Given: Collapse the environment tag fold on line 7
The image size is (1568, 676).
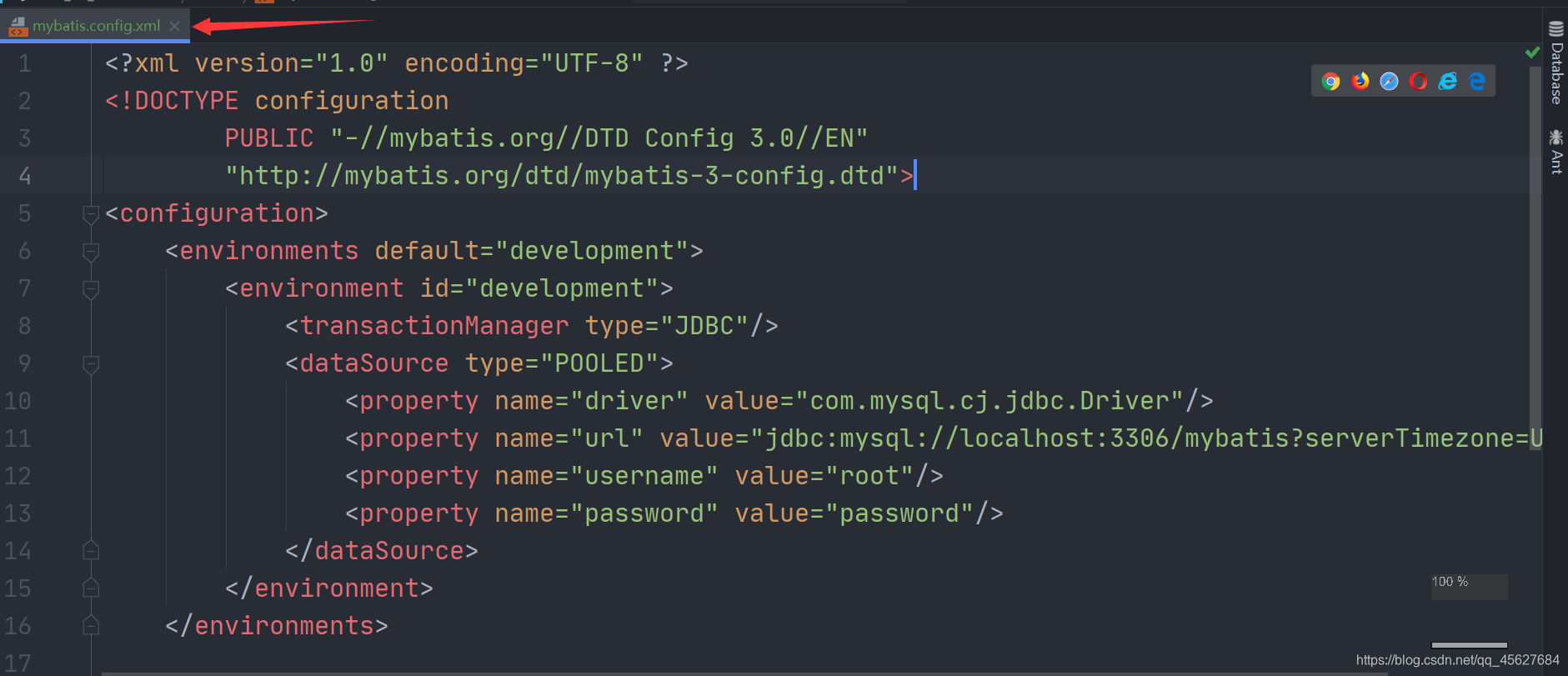Looking at the screenshot, I should pyautogui.click(x=91, y=289).
